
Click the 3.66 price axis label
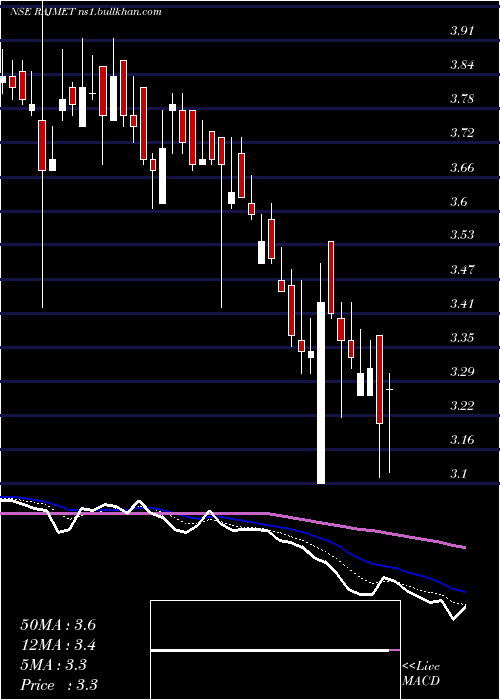[x=462, y=167]
